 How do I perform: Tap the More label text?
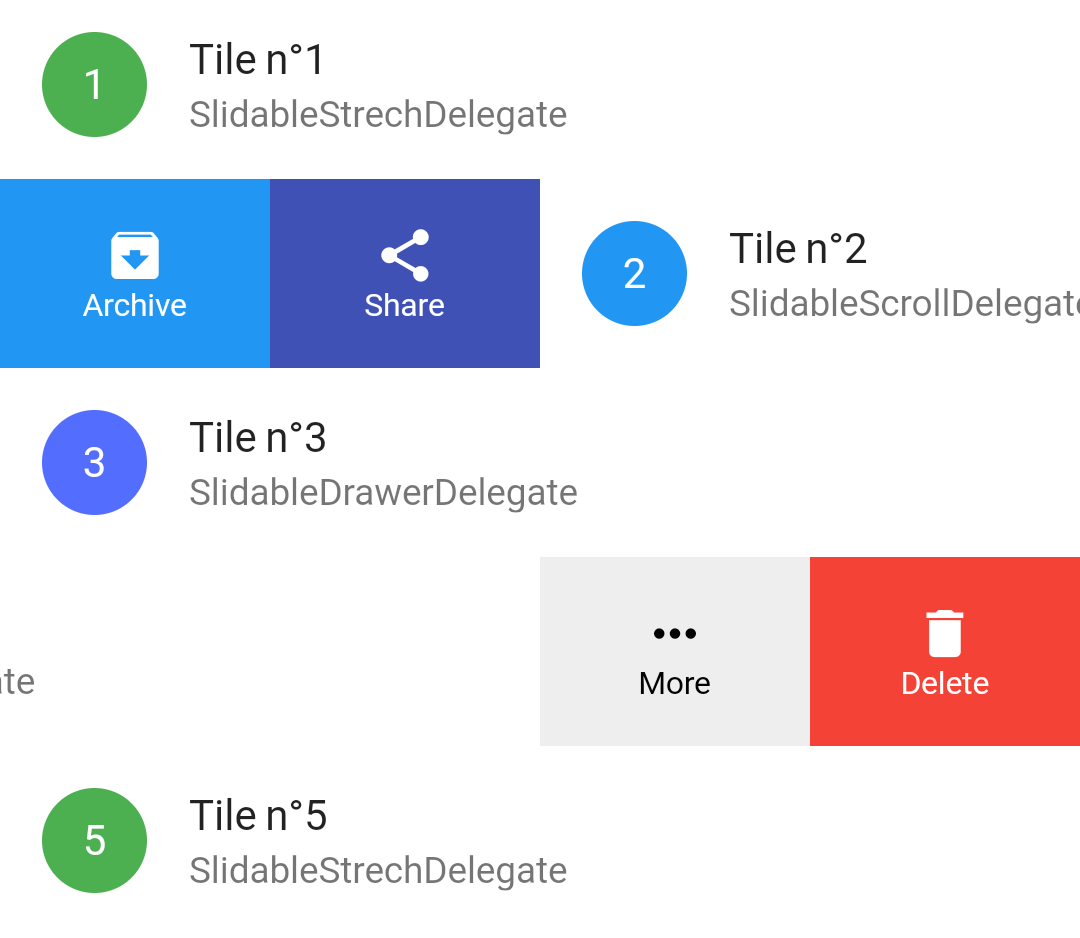pyautogui.click(x=675, y=683)
